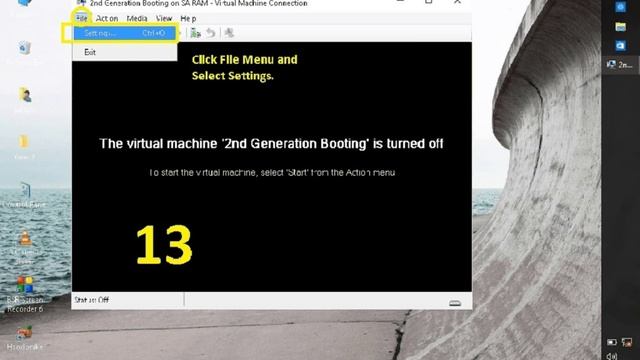Open the user folder desktop icon
Viewport: 640px width, 360px height.
(x=24, y=96)
